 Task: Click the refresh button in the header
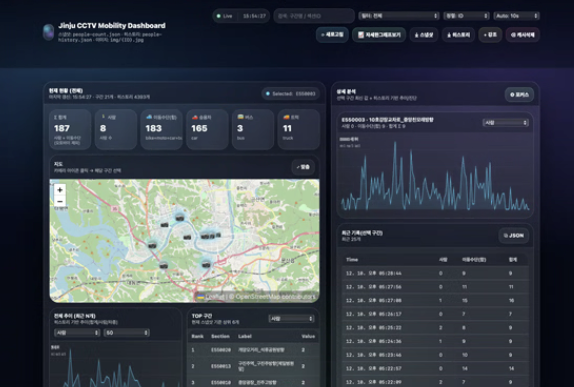pos(332,35)
